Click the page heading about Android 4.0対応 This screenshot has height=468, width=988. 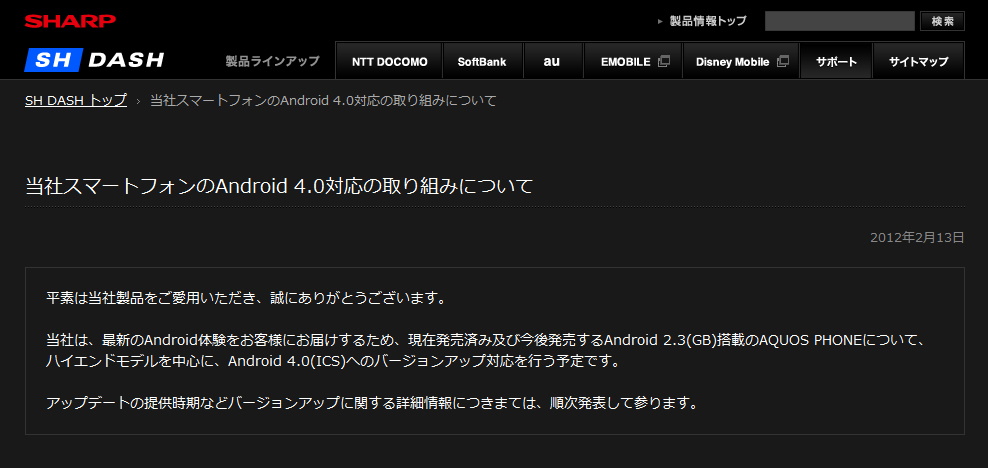[279, 186]
